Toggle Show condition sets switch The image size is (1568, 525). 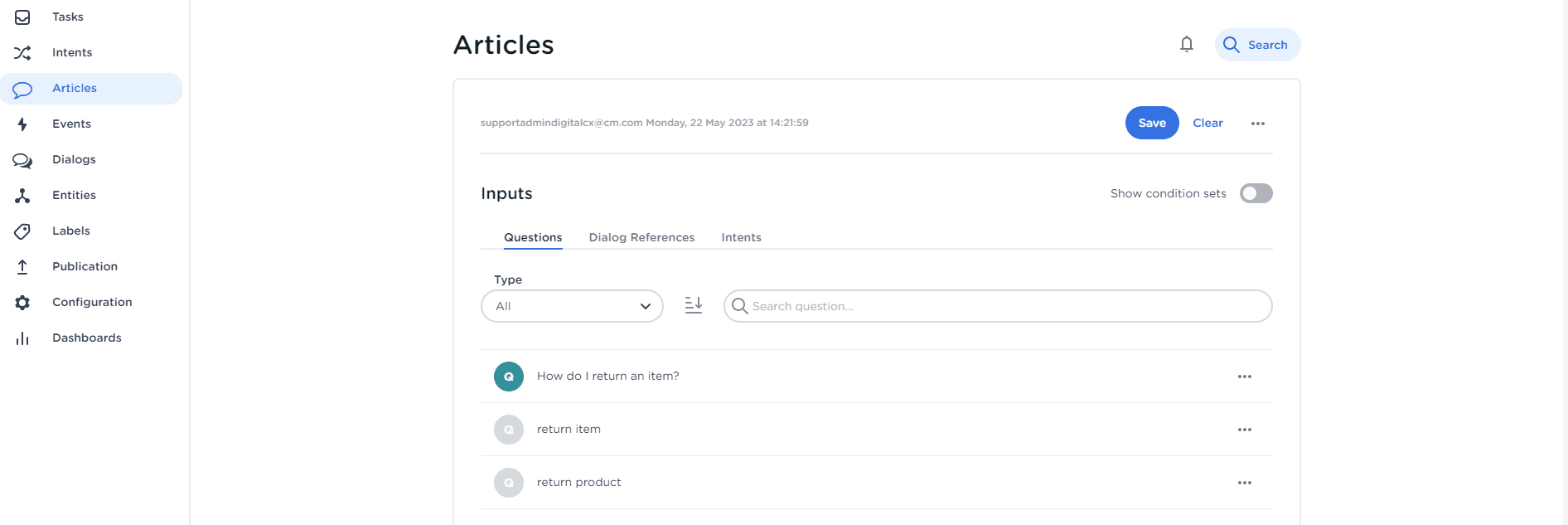coord(1256,193)
